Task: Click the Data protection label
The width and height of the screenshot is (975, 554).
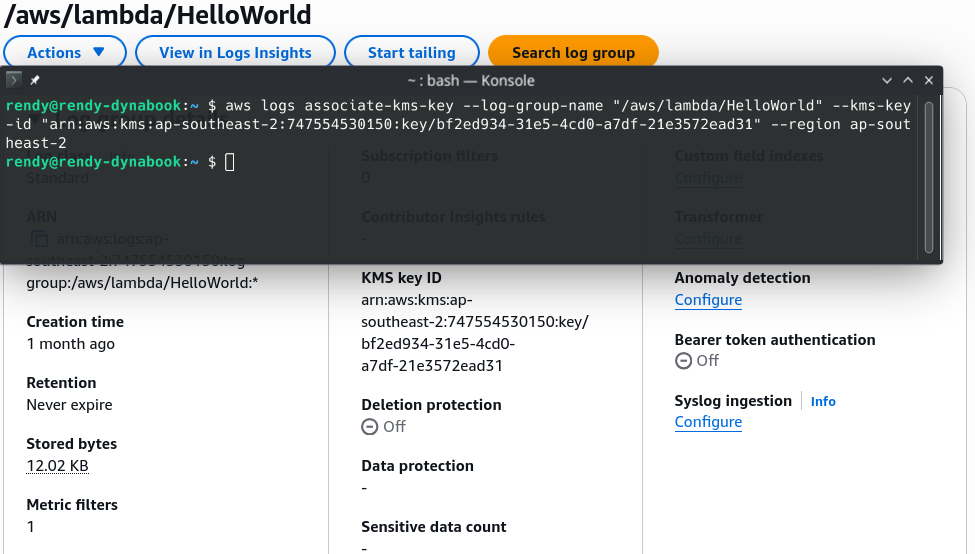Action: point(417,466)
